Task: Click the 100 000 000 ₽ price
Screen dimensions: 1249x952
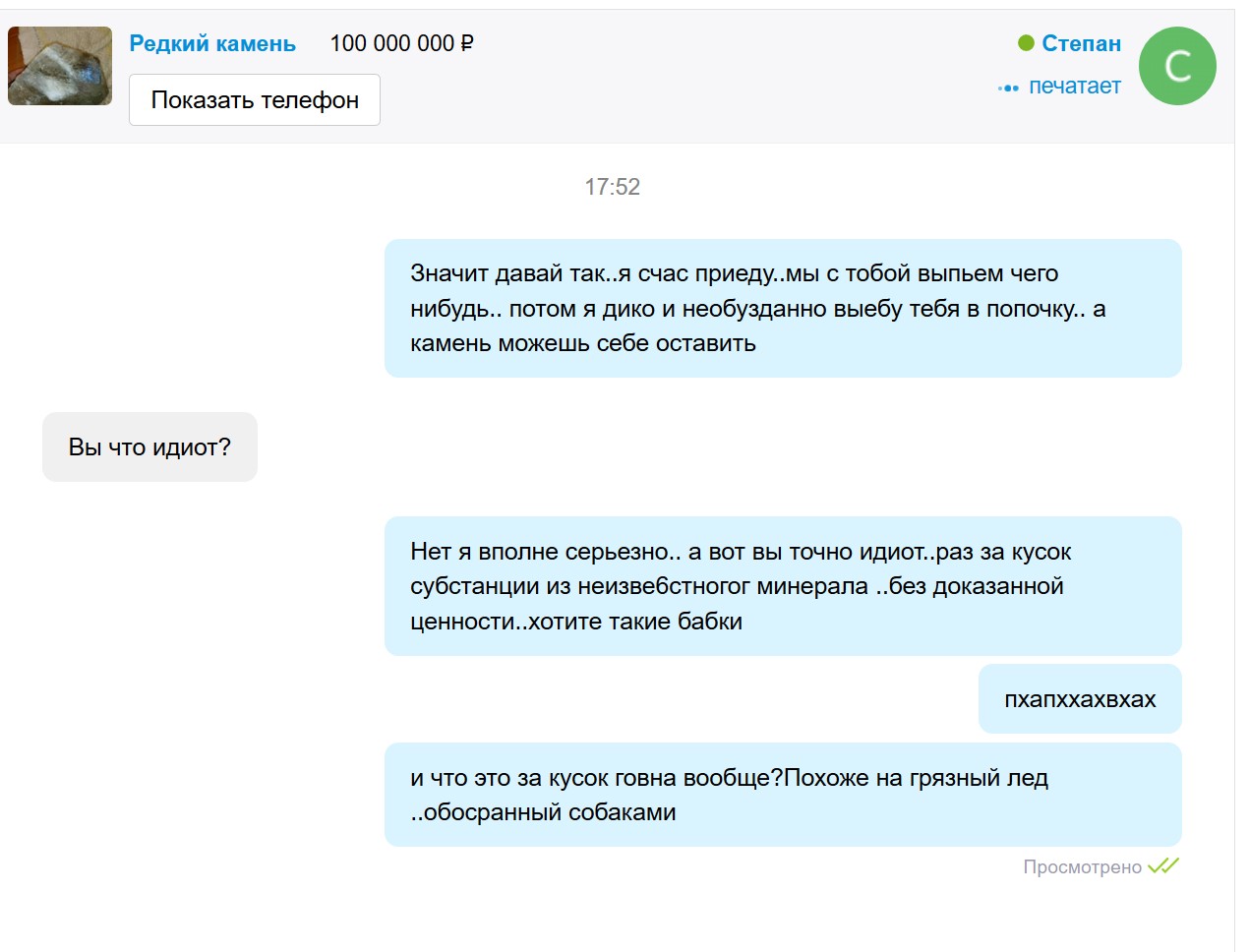Action: (x=401, y=43)
